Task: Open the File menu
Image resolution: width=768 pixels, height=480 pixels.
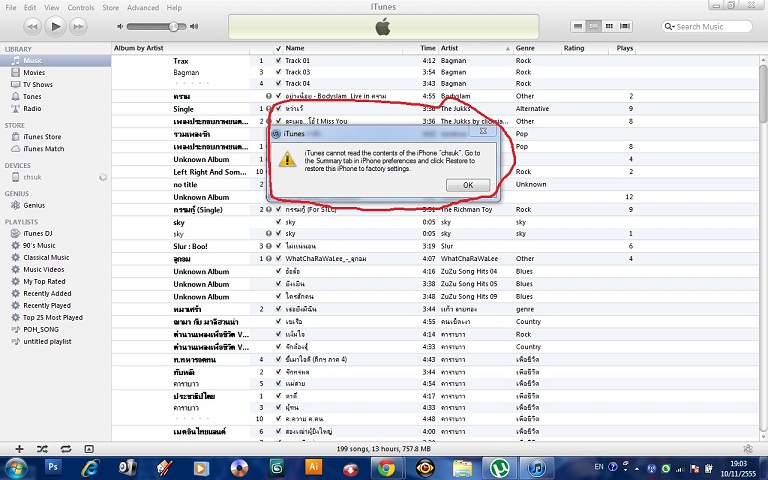Action: coord(10,7)
